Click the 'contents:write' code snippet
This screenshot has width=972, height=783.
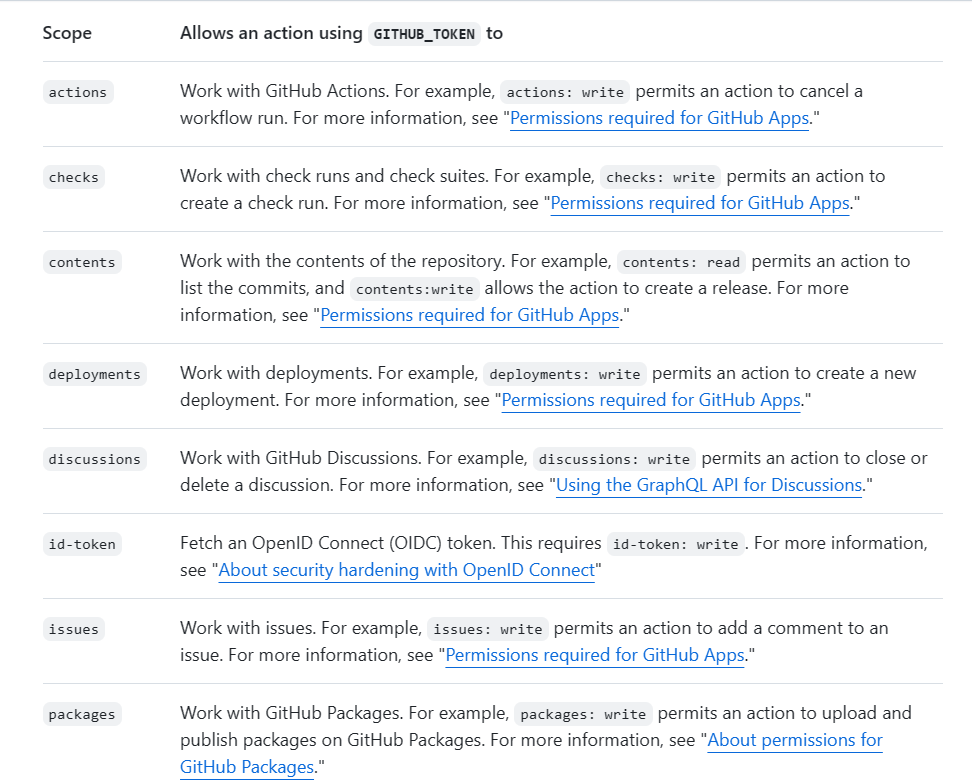pyautogui.click(x=415, y=289)
